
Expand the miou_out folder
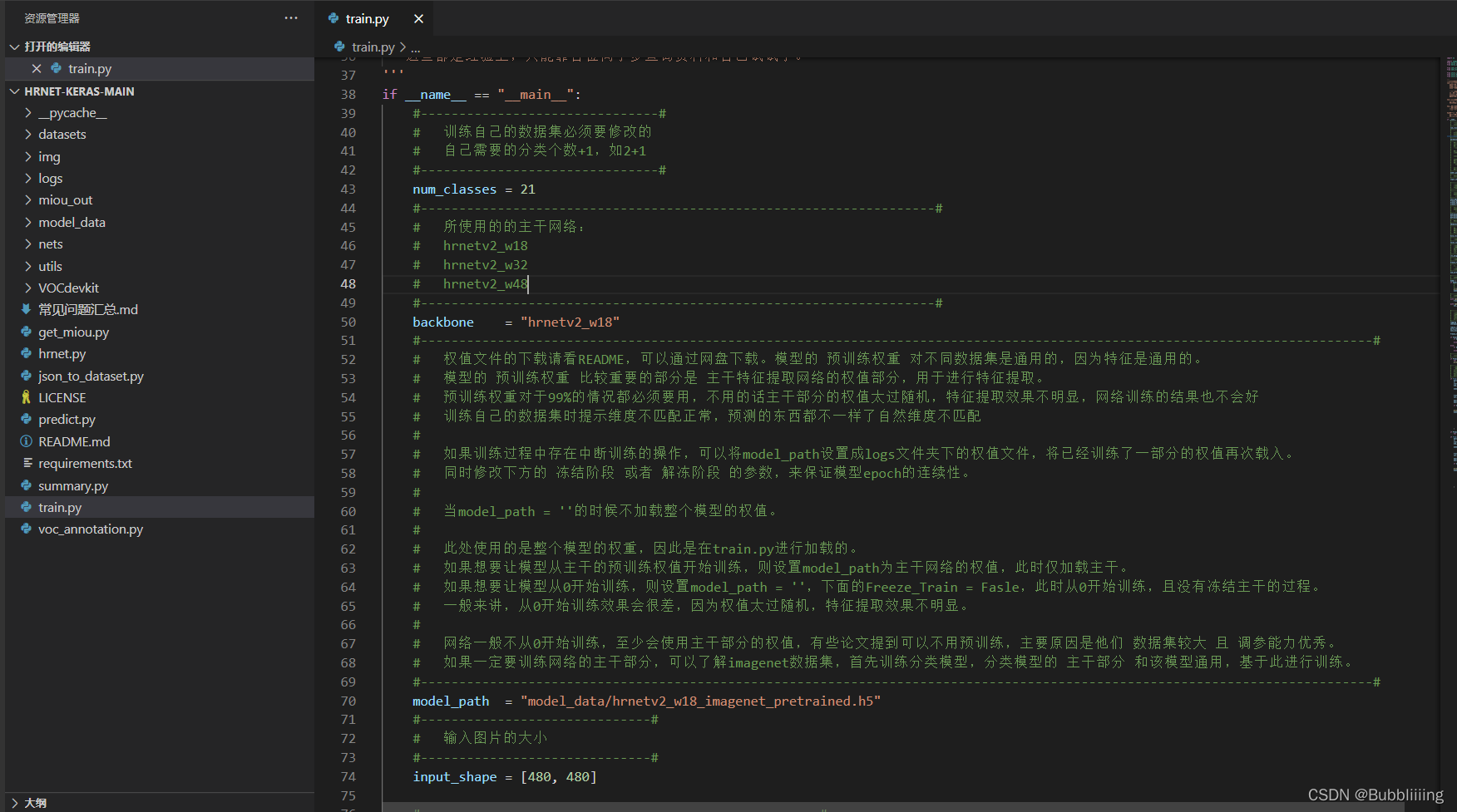coord(28,200)
